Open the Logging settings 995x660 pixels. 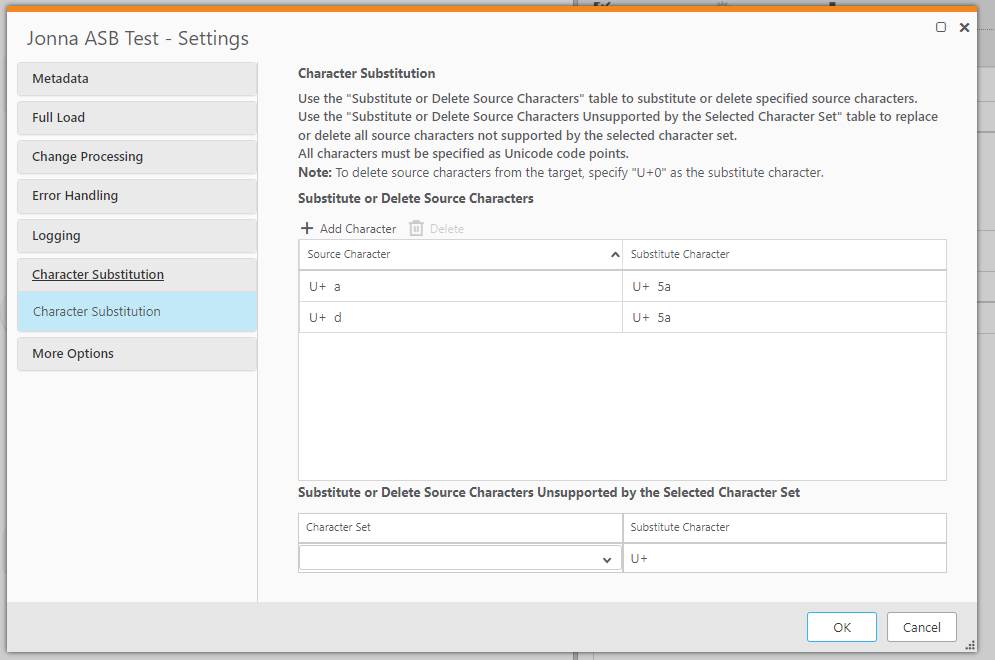click(55, 235)
